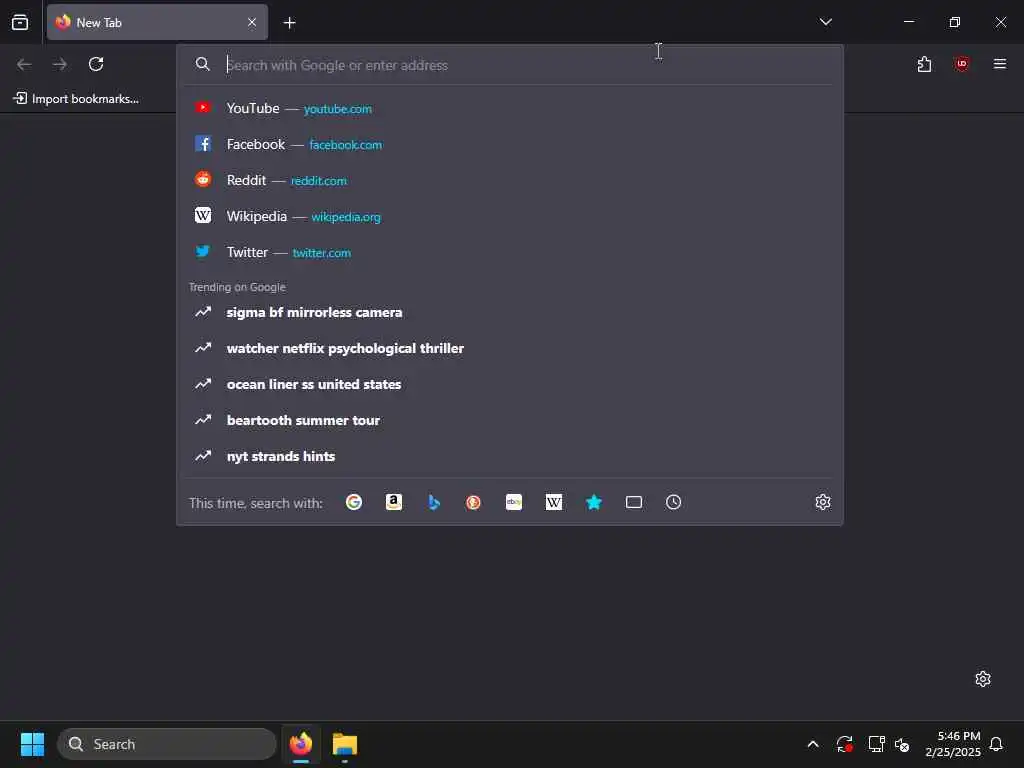Viewport: 1024px width, 768px height.
Task: Search trending nyt strands hints
Action: [x=509, y=456]
